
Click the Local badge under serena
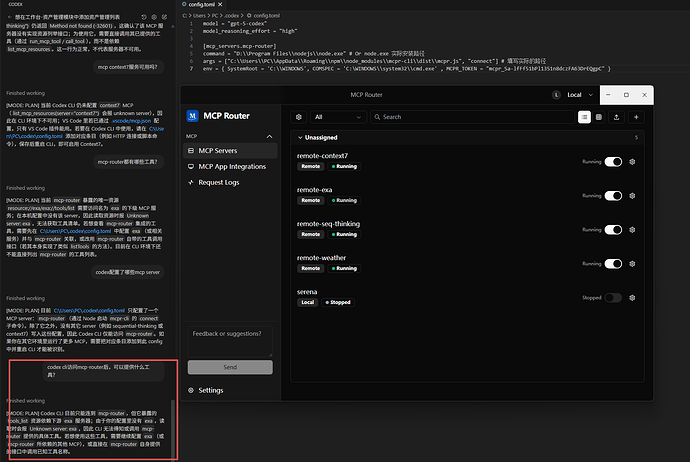308,302
